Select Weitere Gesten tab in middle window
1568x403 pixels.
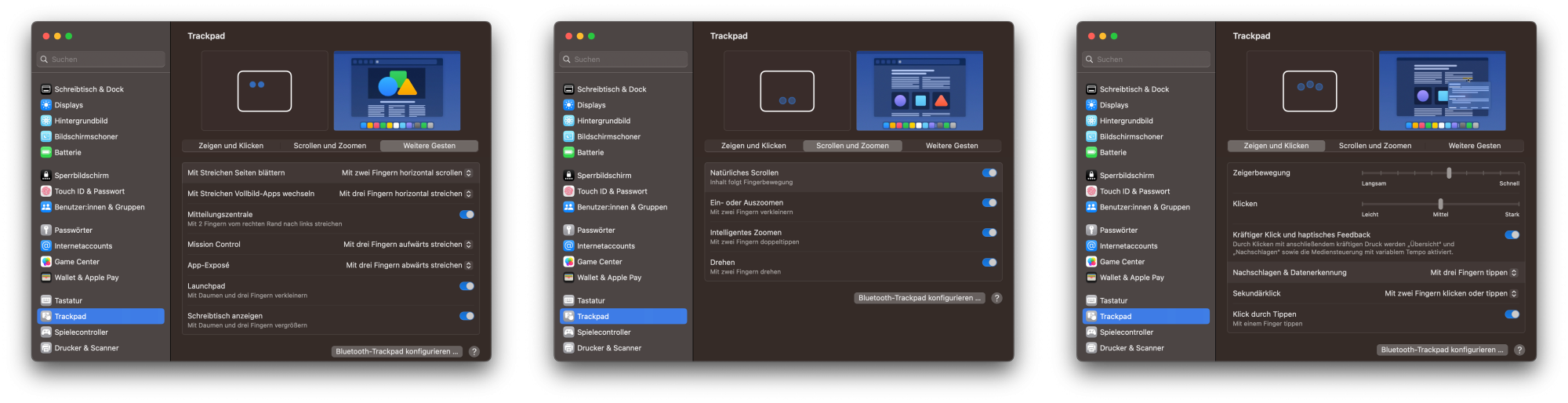[952, 146]
